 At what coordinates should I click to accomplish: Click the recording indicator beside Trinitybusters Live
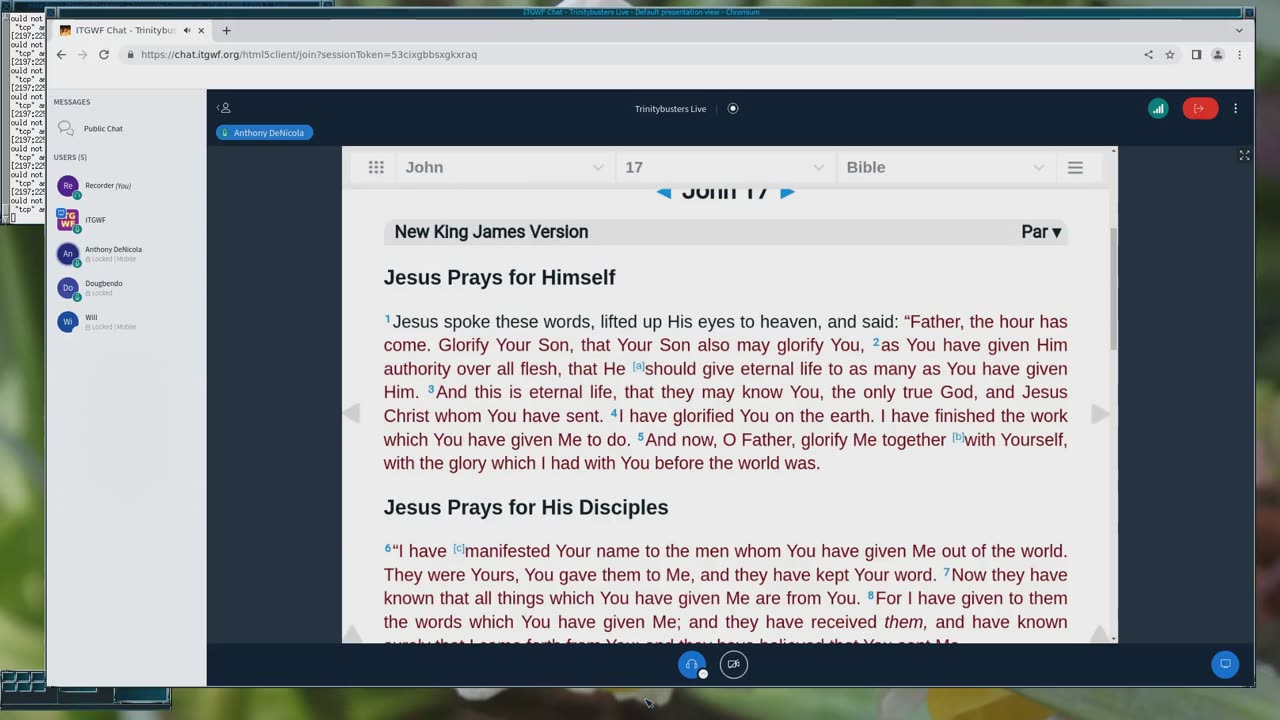733,109
